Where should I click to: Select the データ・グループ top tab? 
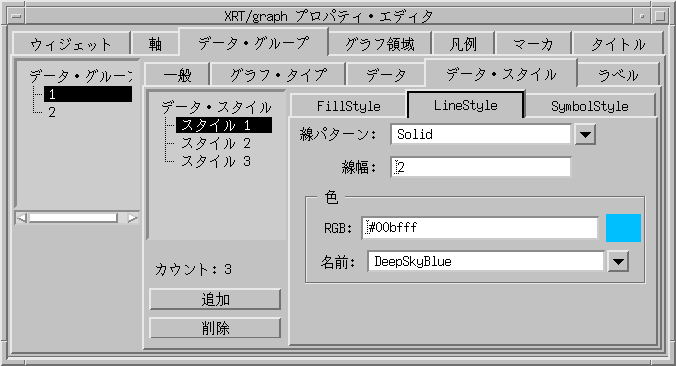pyautogui.click(x=253, y=43)
